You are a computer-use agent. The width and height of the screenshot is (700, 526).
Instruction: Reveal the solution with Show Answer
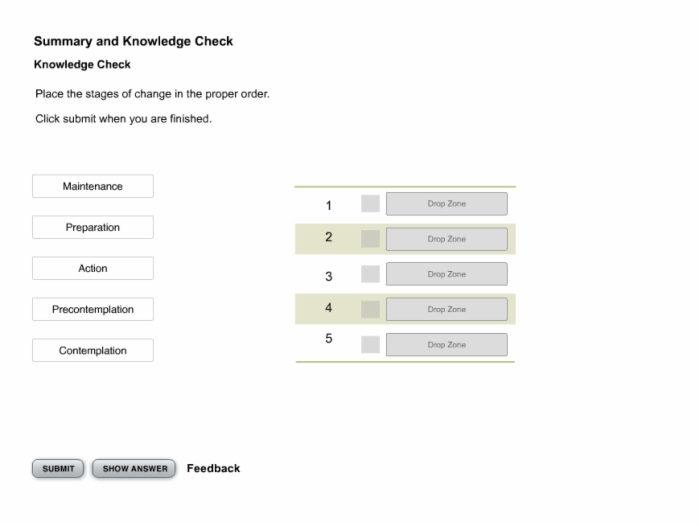click(x=134, y=469)
